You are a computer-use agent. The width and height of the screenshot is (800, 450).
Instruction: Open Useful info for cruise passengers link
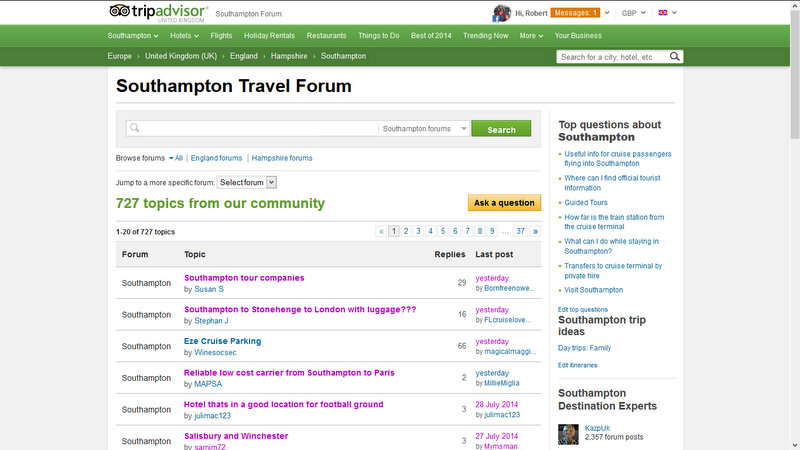[x=617, y=159]
